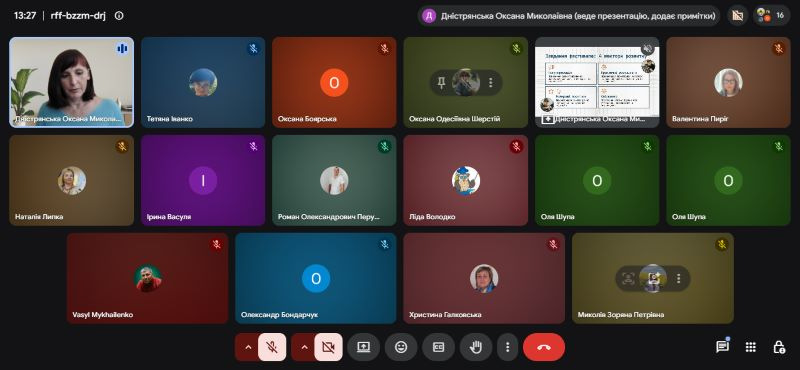Image resolution: width=800 pixels, height=370 pixels.
Task: Click Христина Галковська avatar
Action: [x=484, y=278]
